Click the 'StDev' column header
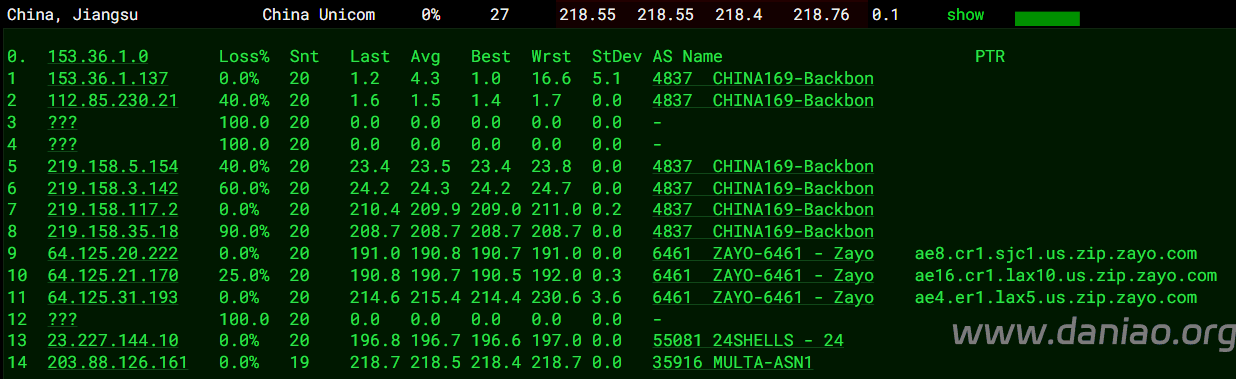Screen dimensions: 1236x379 pyautogui.click(x=617, y=57)
